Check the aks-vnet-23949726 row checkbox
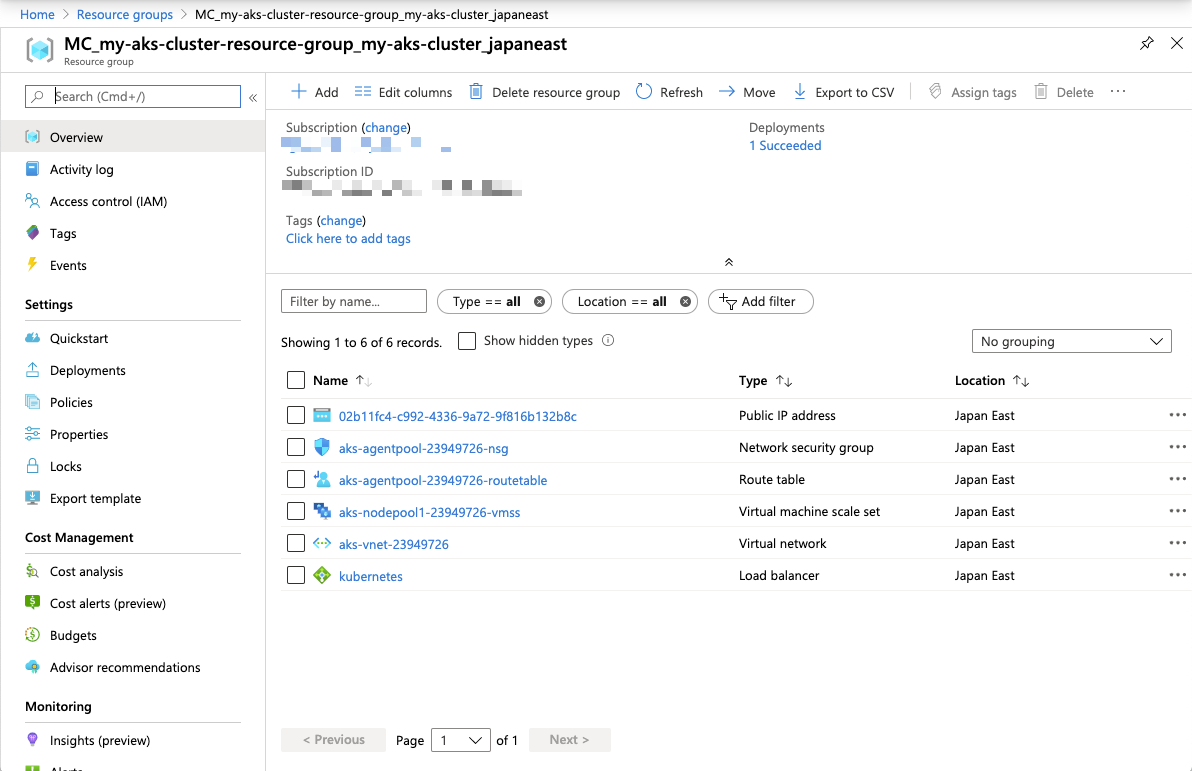Screen dimensions: 1192x771 point(296,543)
